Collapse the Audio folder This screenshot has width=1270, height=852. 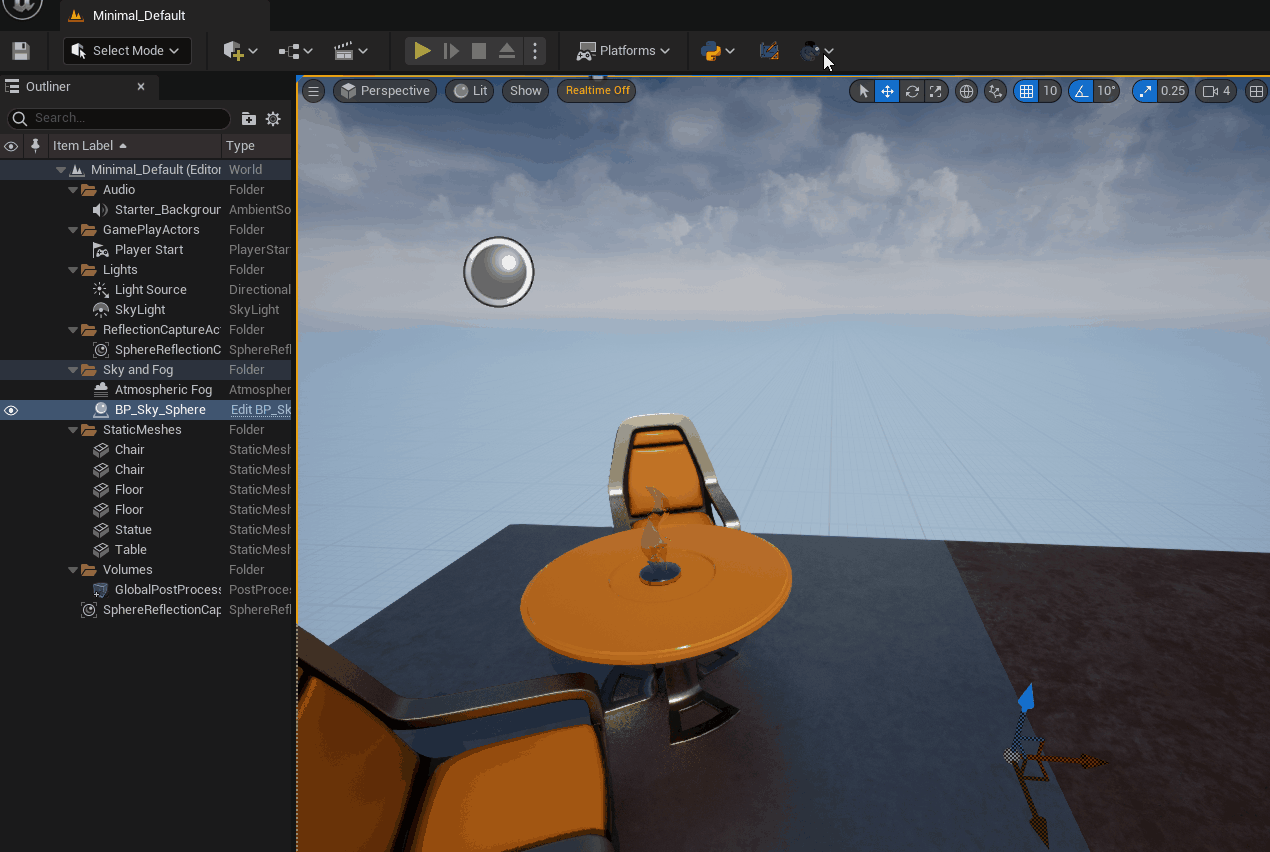[73, 190]
